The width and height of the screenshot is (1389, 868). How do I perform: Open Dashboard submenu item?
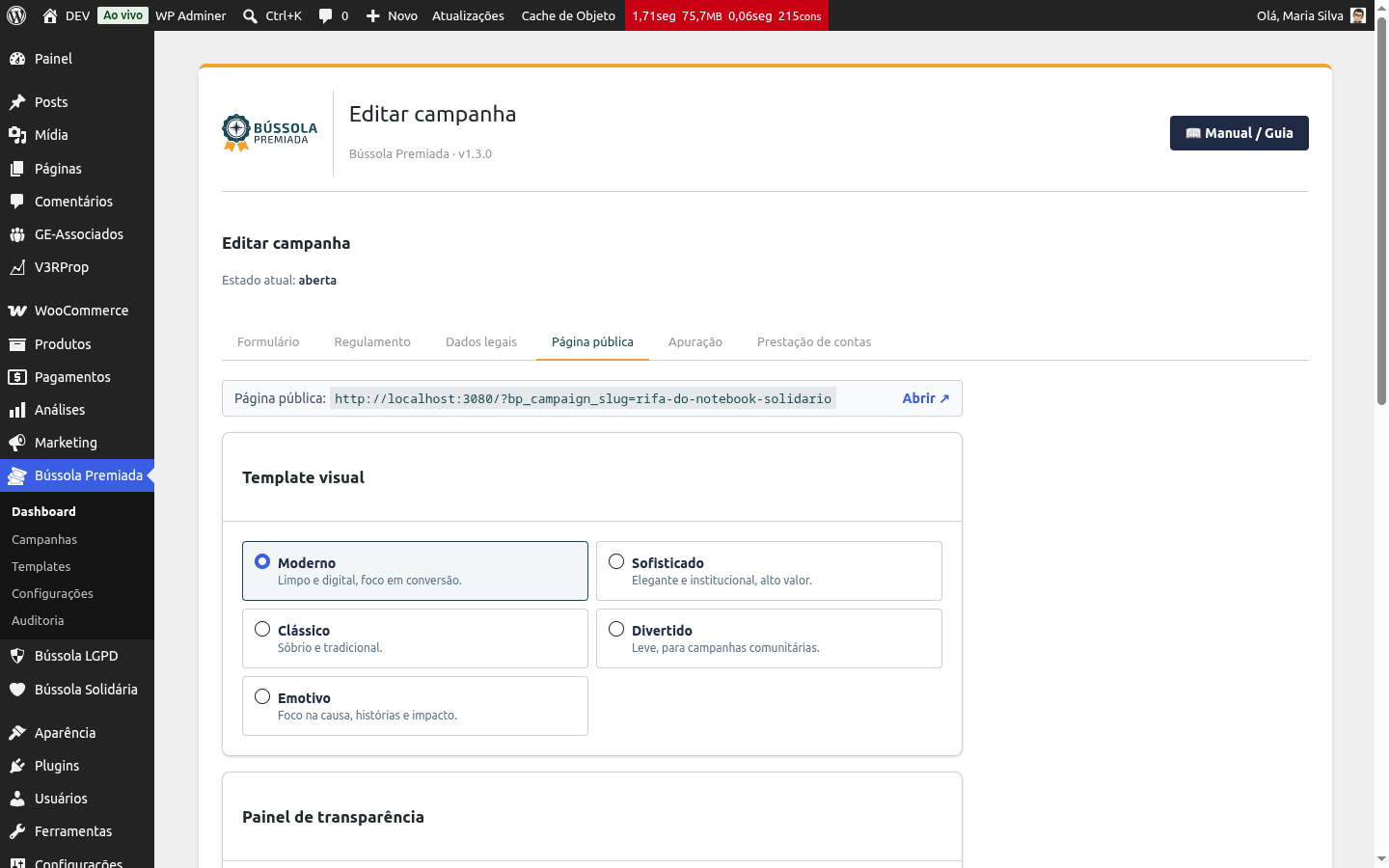click(x=43, y=512)
